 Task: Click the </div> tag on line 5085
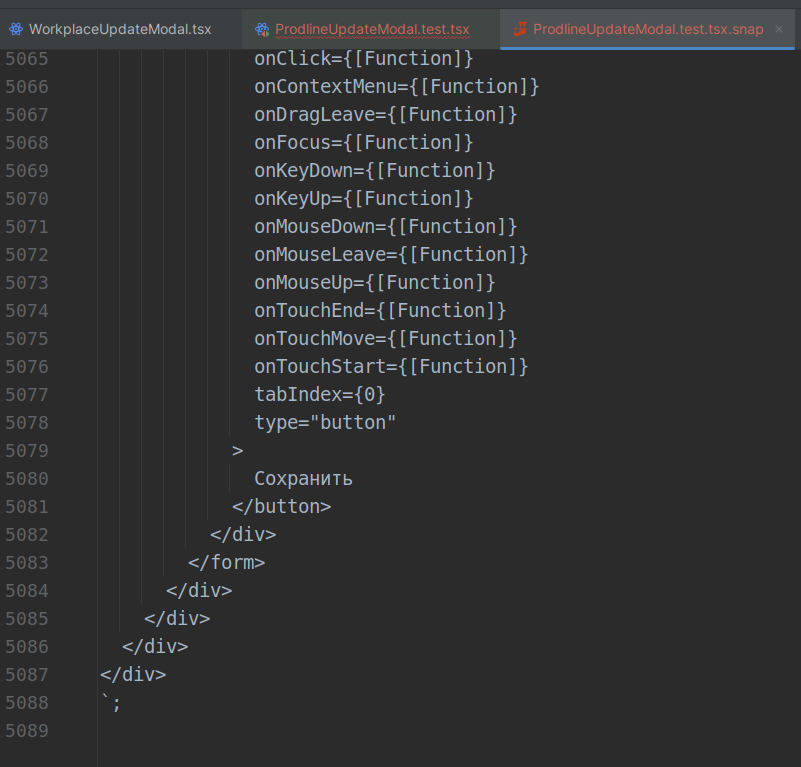[x=177, y=619]
